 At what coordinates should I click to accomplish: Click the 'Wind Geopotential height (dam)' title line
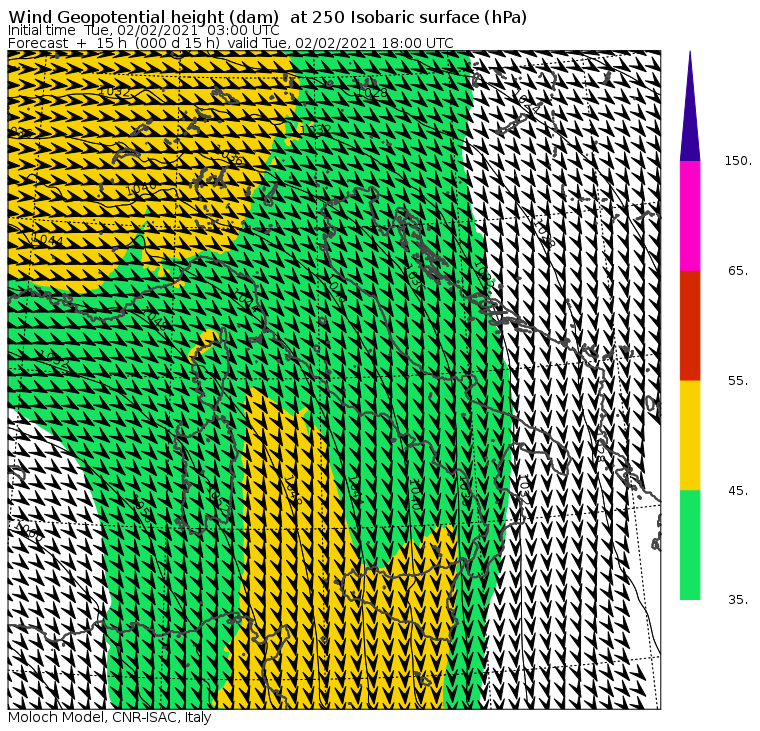268,17
